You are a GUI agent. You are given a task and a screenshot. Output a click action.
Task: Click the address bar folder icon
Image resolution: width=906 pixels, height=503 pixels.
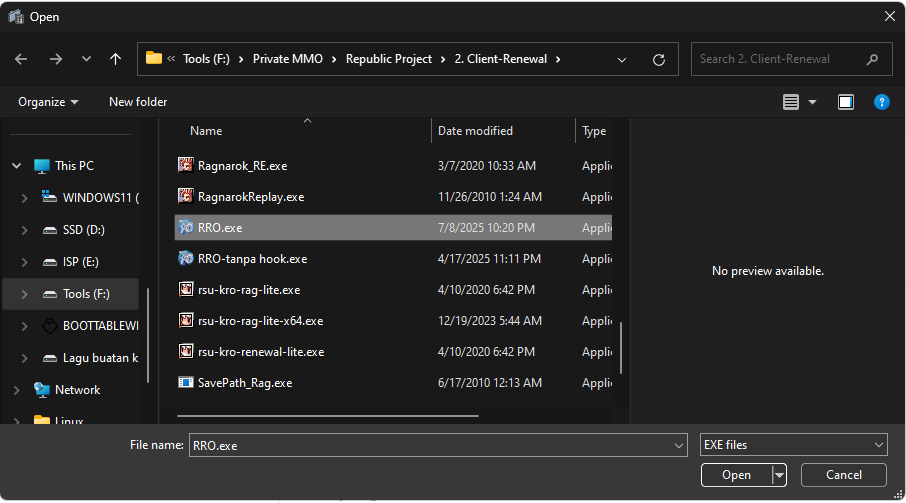coord(154,58)
